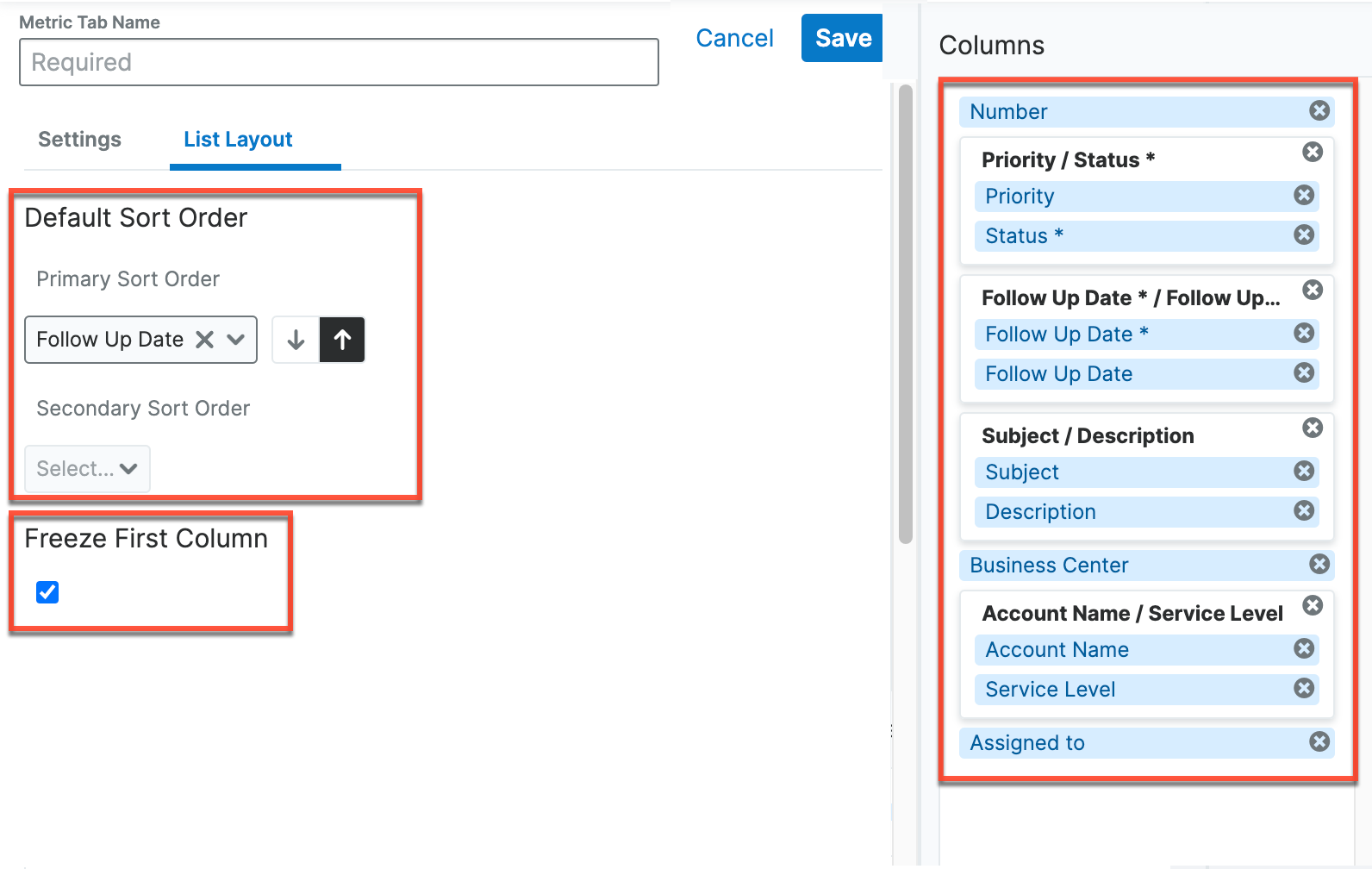Remove the Service Level field
Viewport: 1372px width, 869px height.
click(1304, 688)
